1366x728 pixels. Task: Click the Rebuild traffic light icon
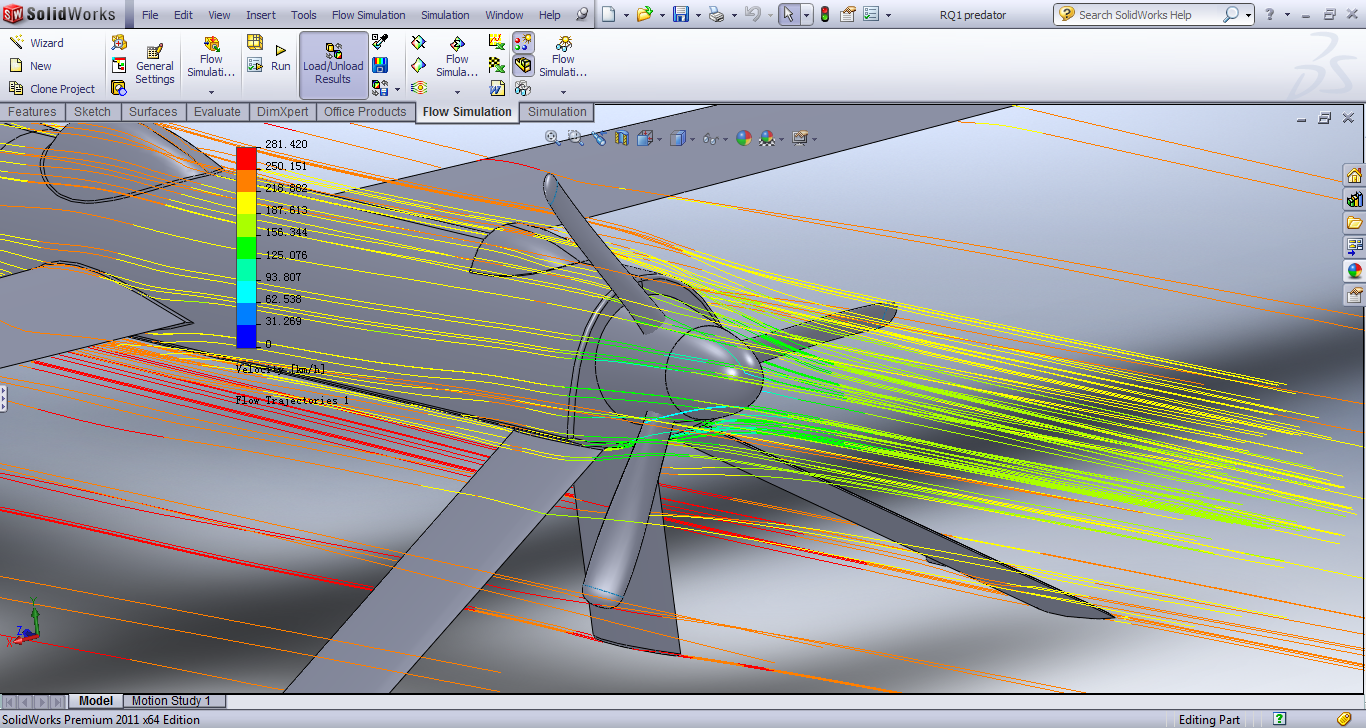click(x=824, y=15)
